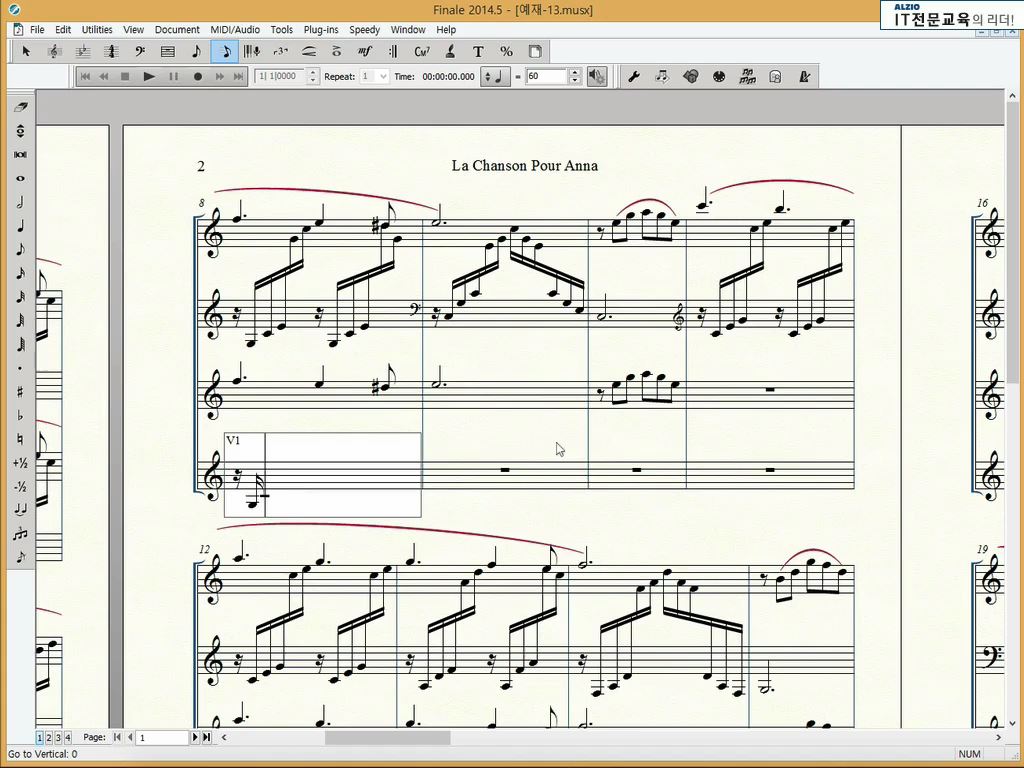
Task: Click the wrench setup icon
Action: (x=633, y=76)
